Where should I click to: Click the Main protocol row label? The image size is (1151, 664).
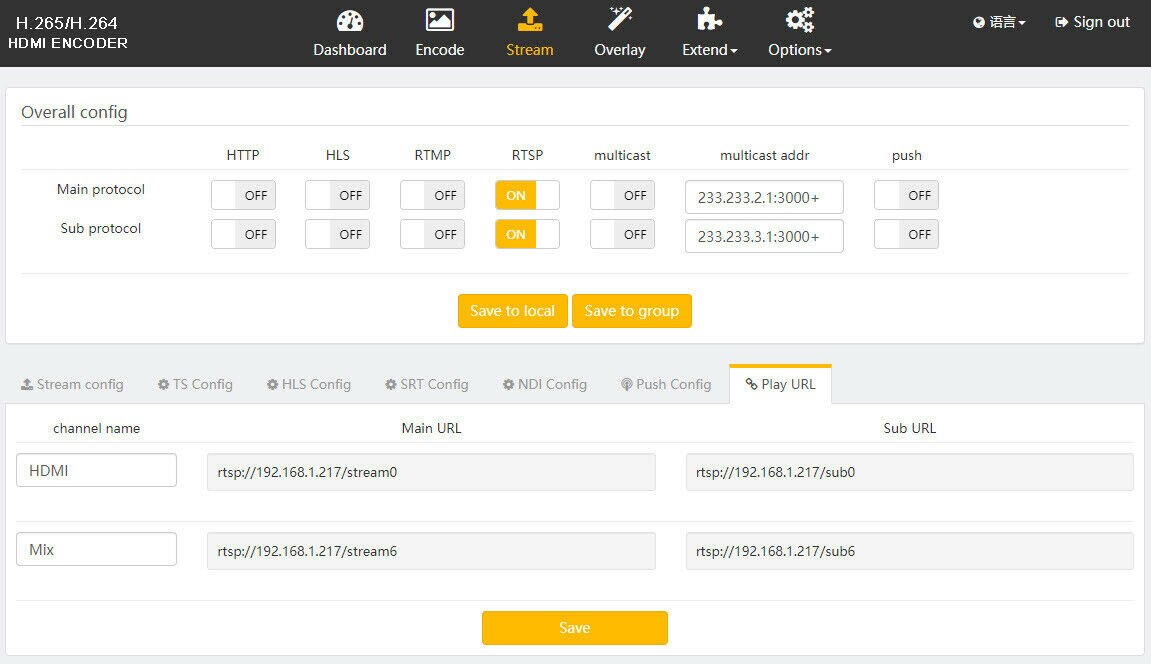101,189
